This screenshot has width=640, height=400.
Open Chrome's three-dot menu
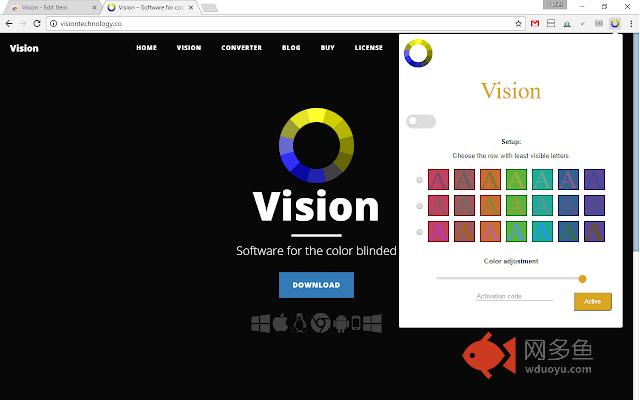click(631, 24)
